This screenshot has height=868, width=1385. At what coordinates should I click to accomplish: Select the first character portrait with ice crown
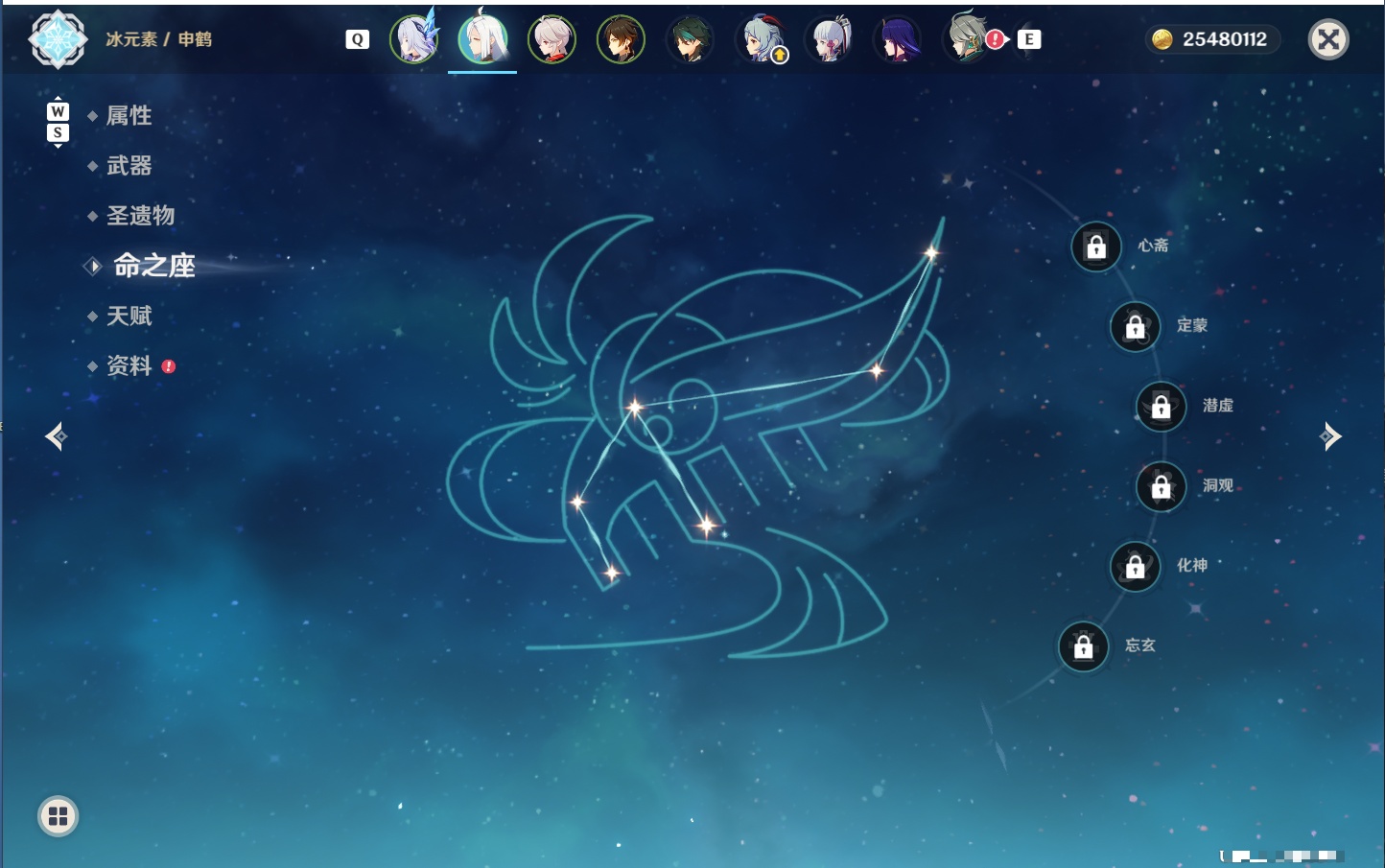414,38
